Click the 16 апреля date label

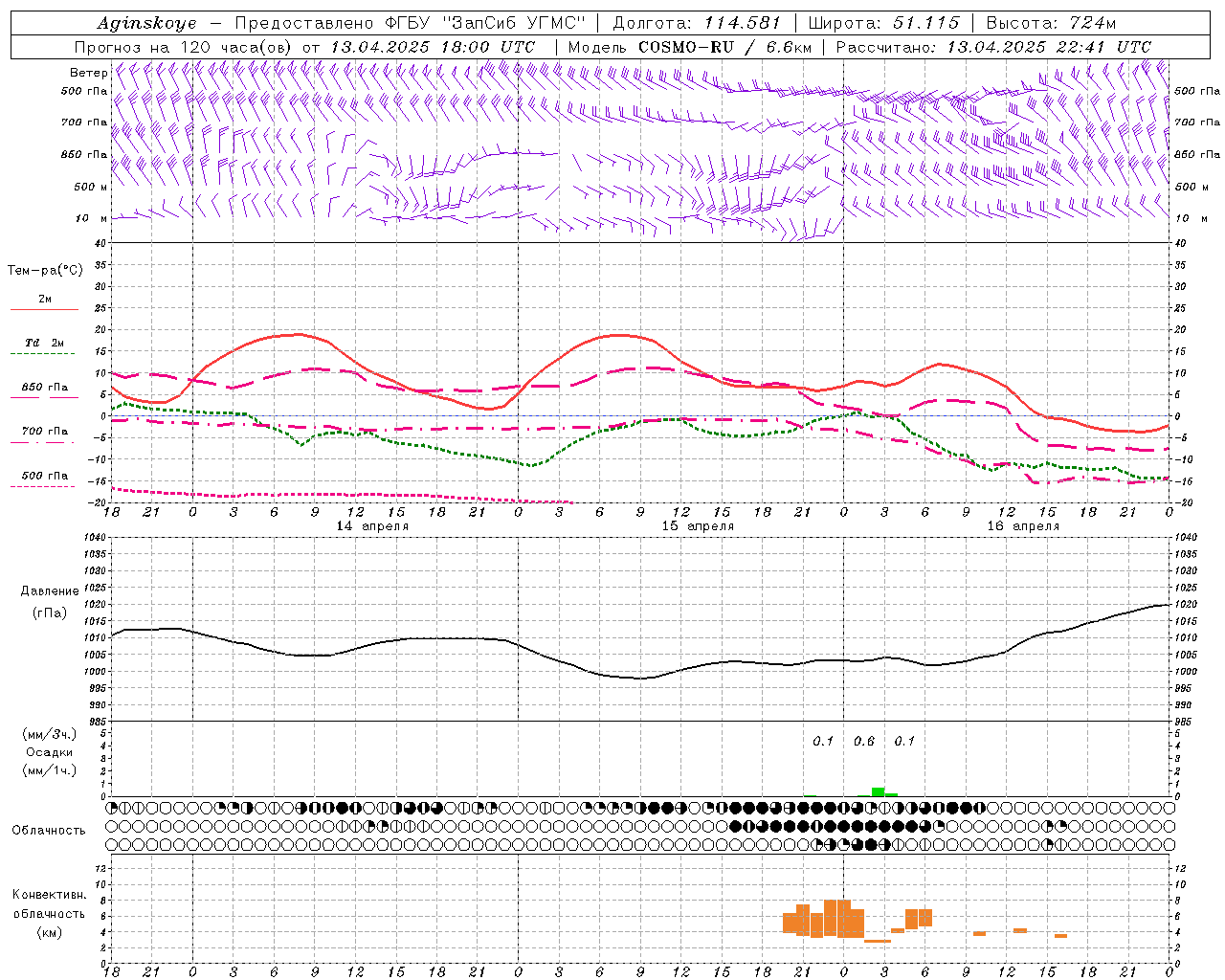click(1023, 526)
